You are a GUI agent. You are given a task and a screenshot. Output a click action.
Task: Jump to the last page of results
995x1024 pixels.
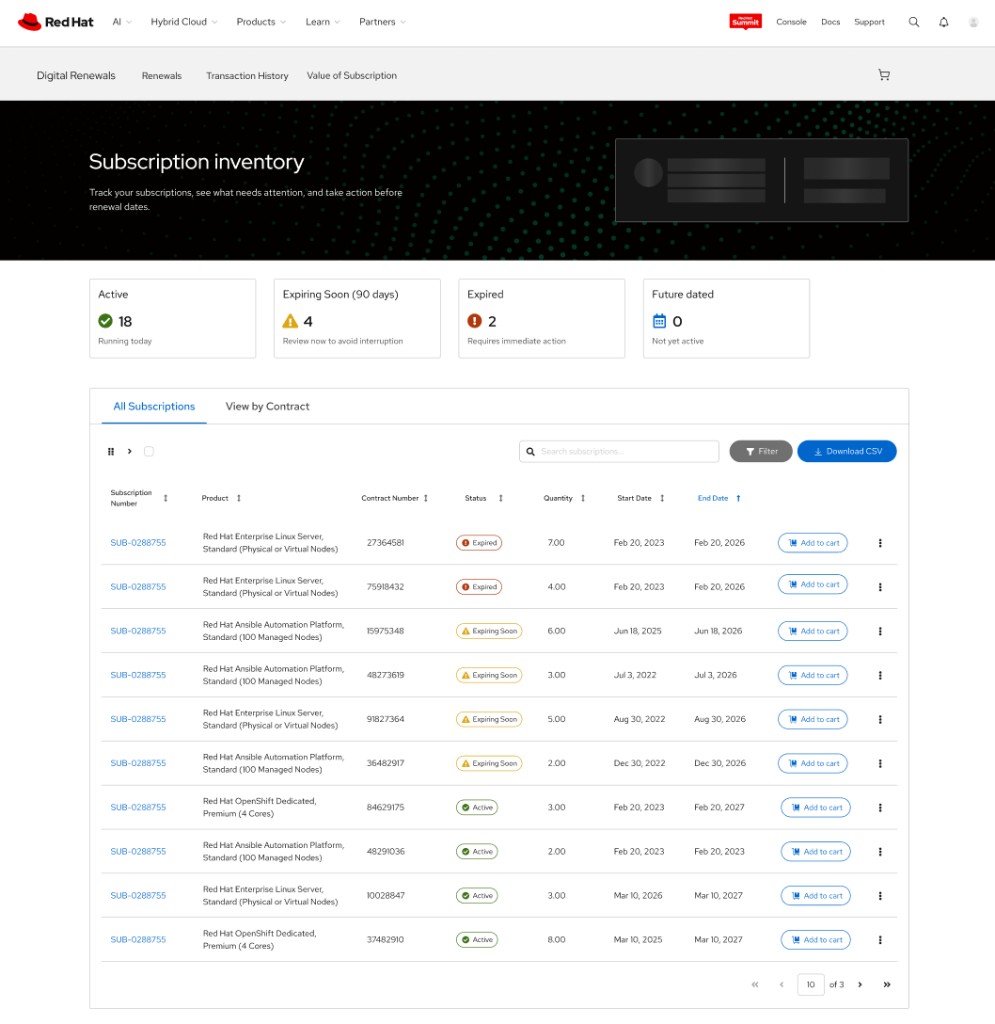click(887, 984)
